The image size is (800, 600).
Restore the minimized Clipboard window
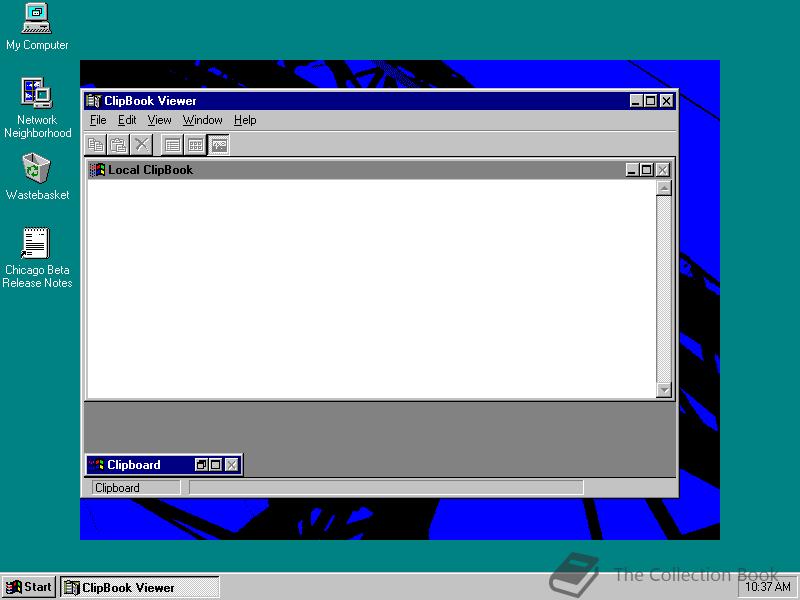pyautogui.click(x=202, y=465)
